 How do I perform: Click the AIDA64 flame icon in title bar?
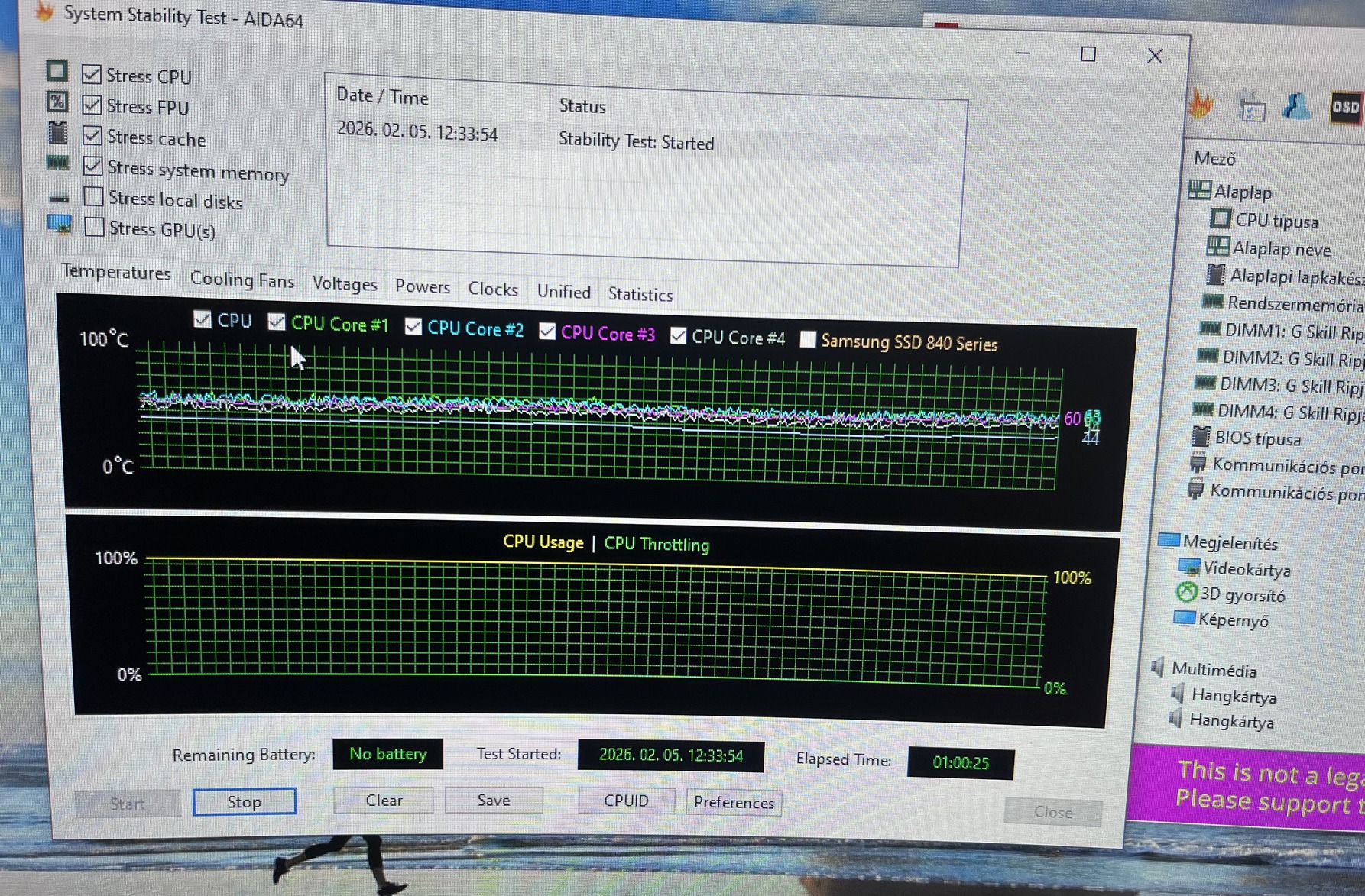(44, 11)
